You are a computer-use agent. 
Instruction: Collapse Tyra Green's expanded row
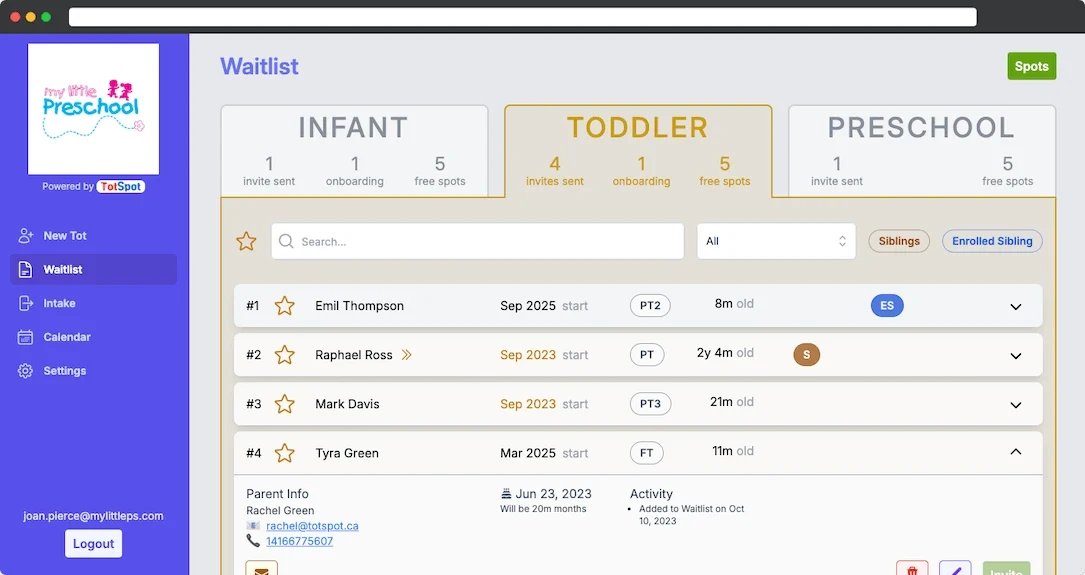(1016, 453)
